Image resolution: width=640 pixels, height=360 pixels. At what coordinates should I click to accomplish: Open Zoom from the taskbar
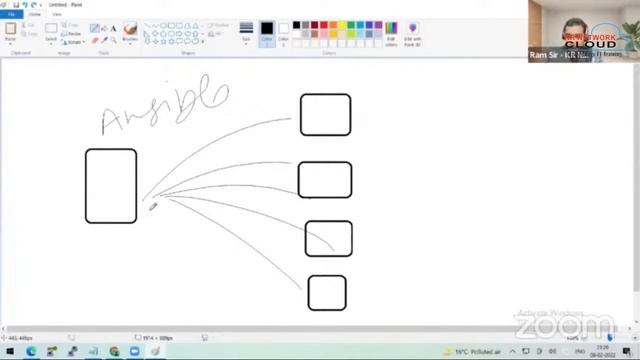(x=135, y=351)
